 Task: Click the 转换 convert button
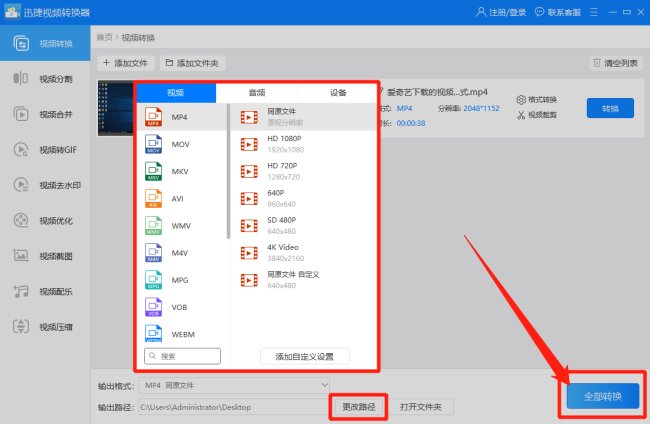point(610,108)
